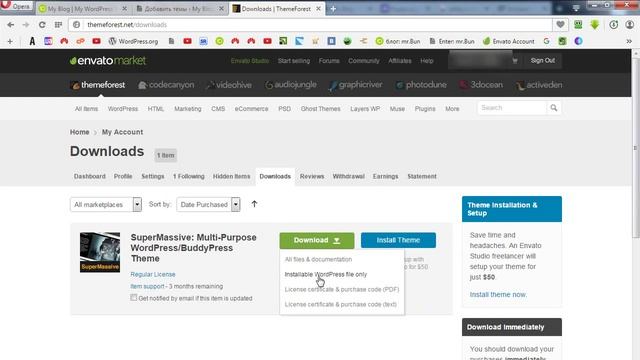
Task: Open the Enter mr.Bun bookmark
Action: click(x=452, y=41)
